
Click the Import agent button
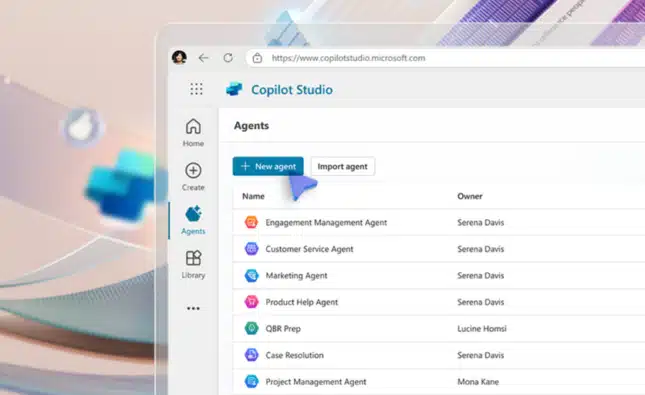343,166
